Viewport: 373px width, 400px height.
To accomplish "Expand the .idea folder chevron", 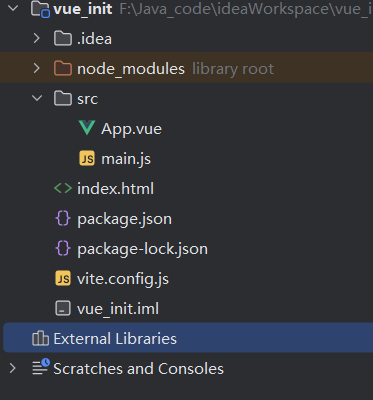I will 37,38.
